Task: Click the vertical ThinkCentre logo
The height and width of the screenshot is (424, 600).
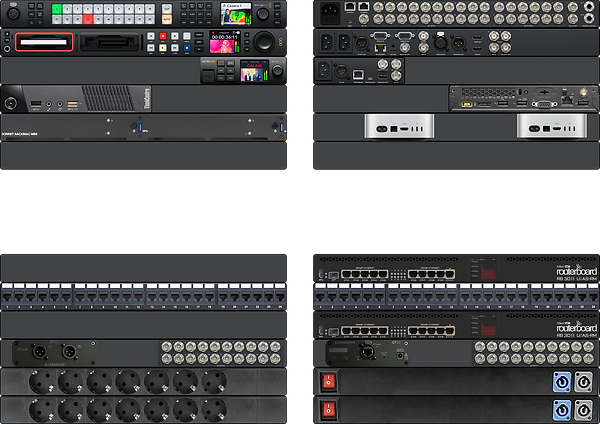Action: [147, 99]
